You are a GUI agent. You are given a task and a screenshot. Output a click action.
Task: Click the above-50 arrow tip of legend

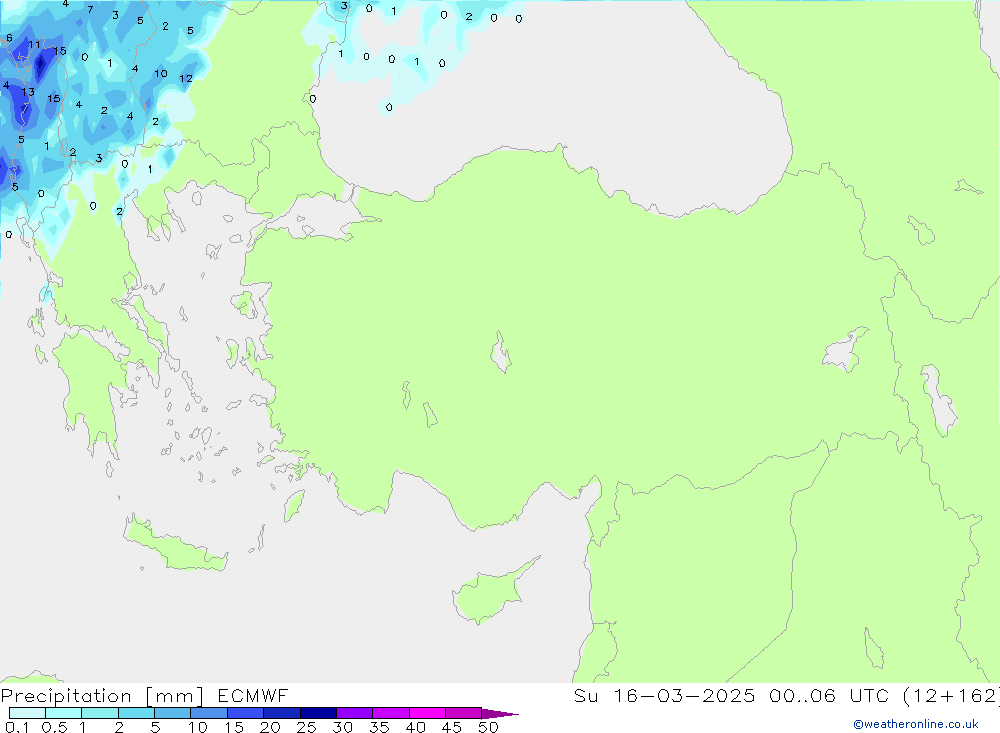[500, 714]
